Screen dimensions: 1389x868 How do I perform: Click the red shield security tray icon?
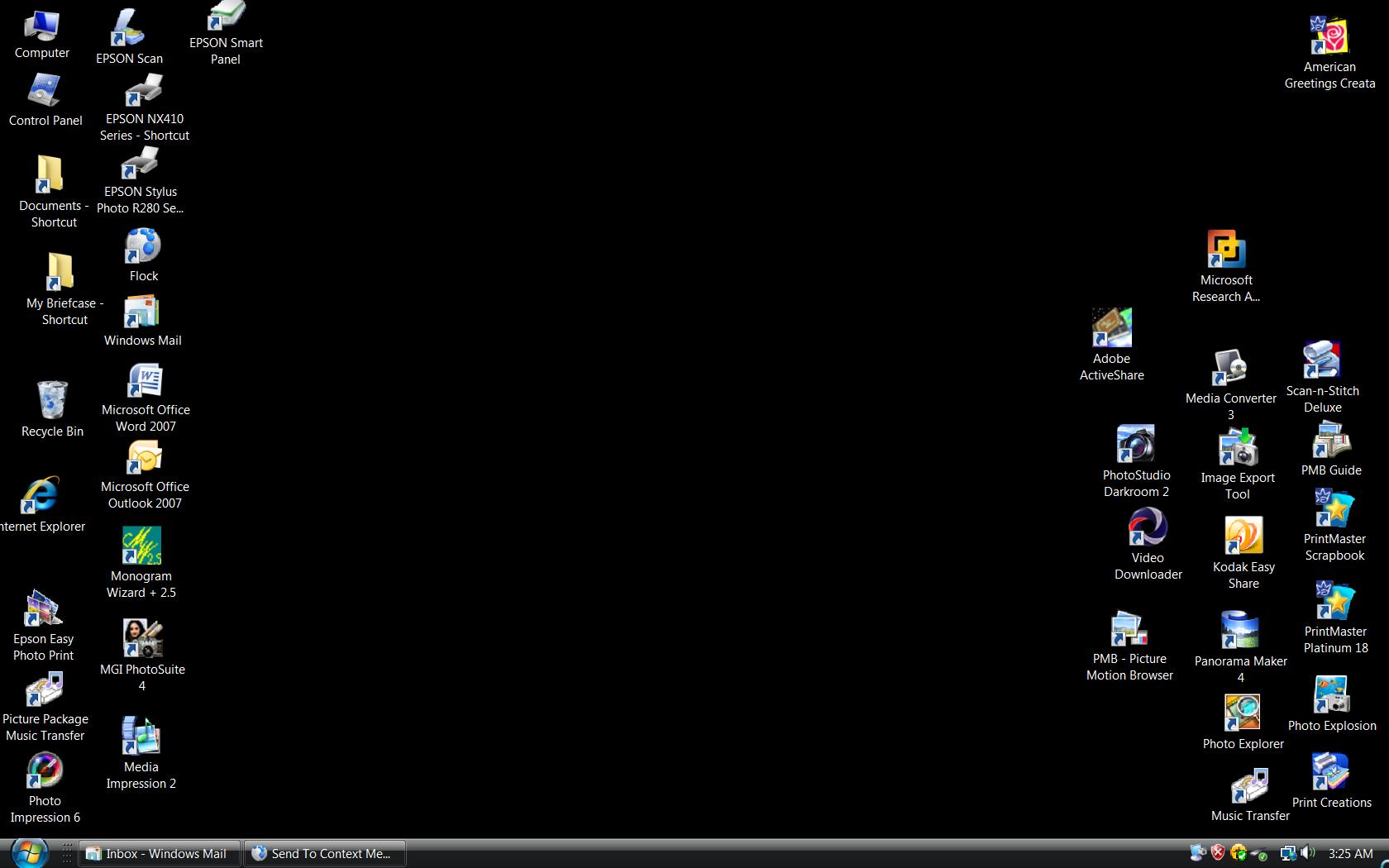coord(1218,853)
